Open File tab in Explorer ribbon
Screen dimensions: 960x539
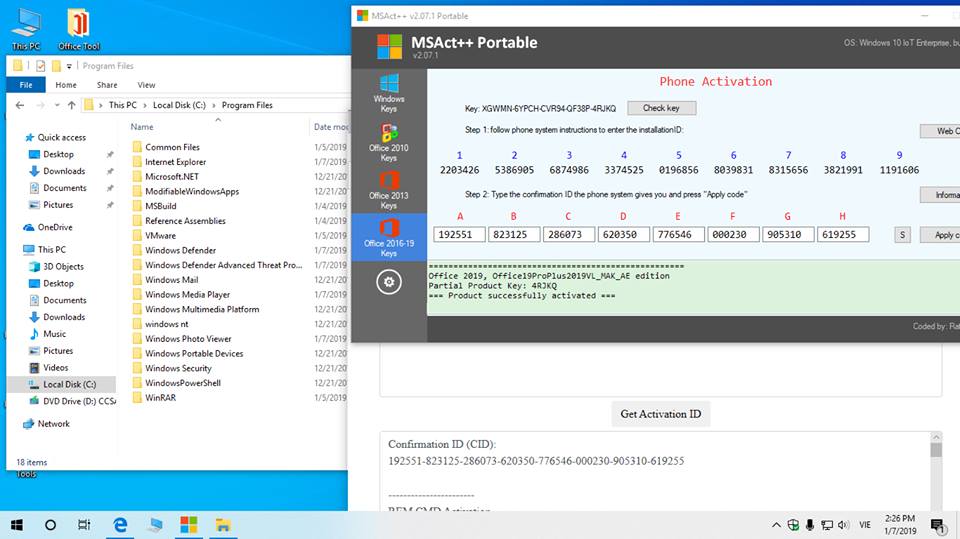(x=26, y=85)
